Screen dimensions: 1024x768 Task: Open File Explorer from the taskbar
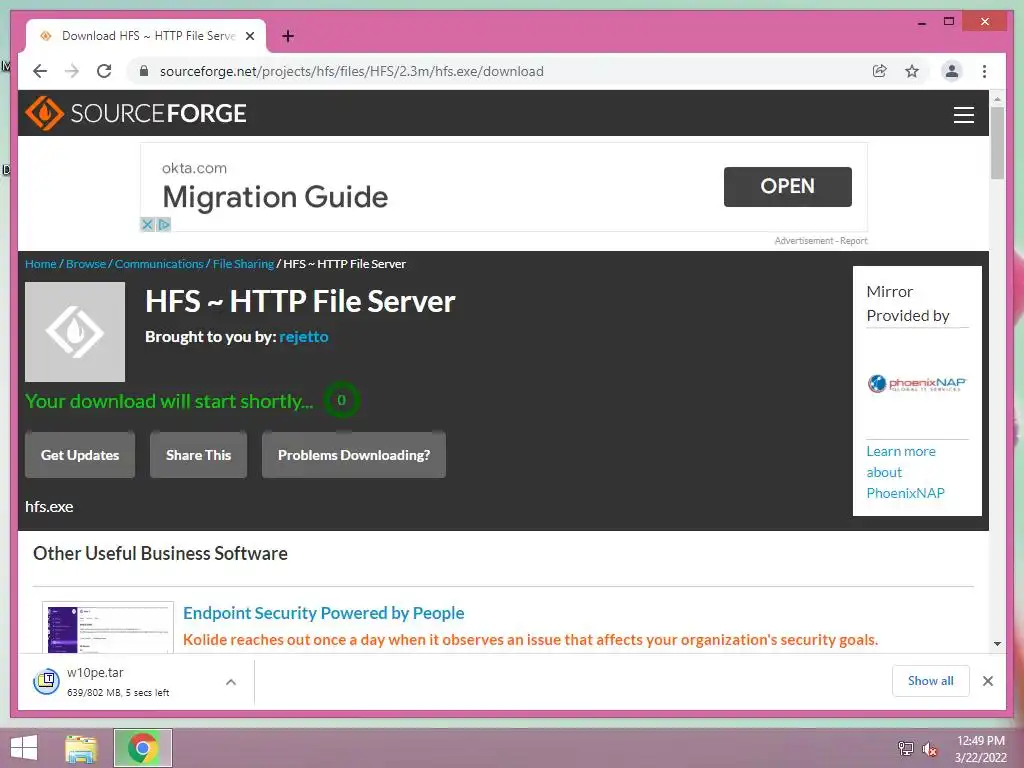coord(81,748)
